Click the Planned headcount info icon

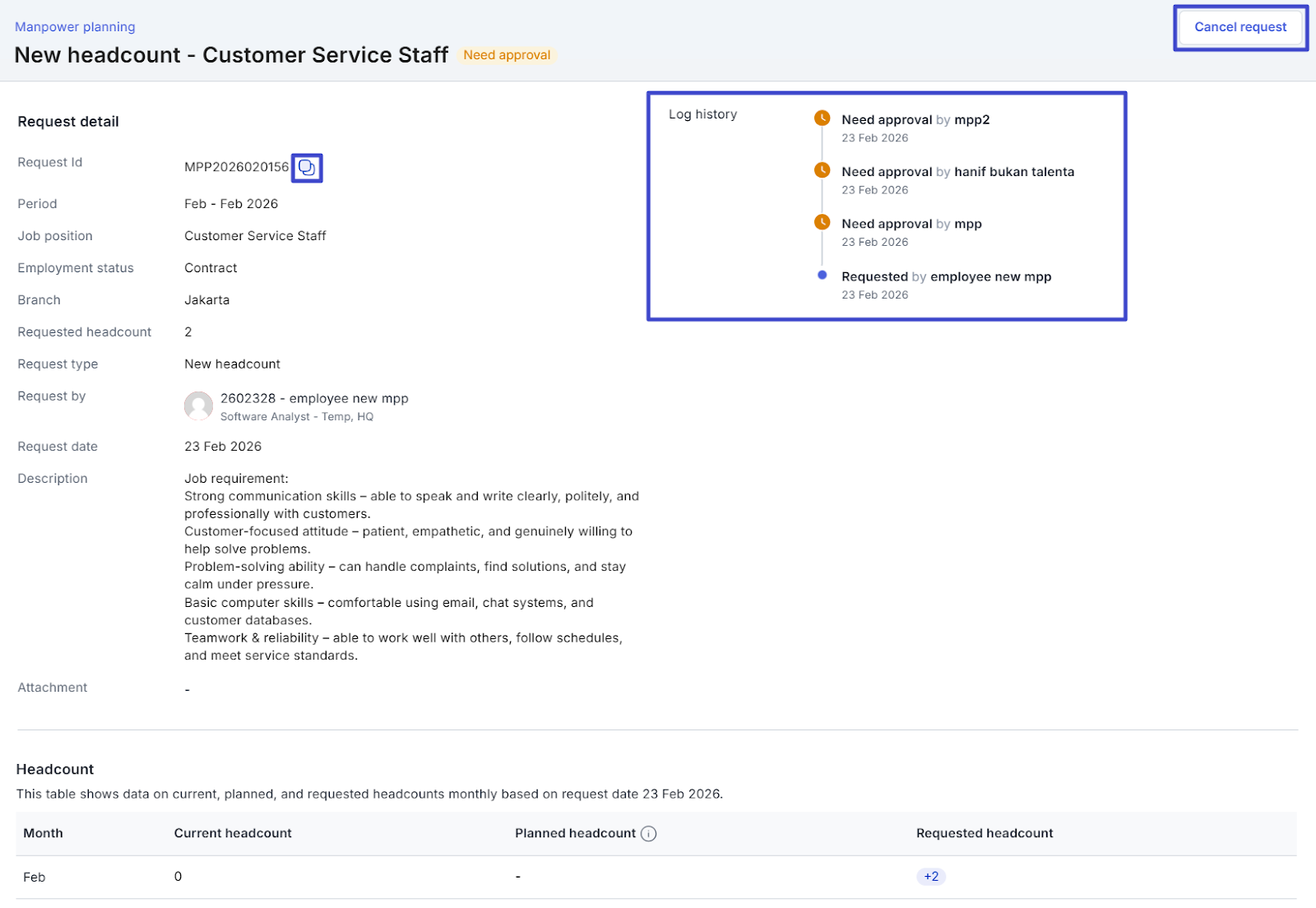(x=648, y=833)
